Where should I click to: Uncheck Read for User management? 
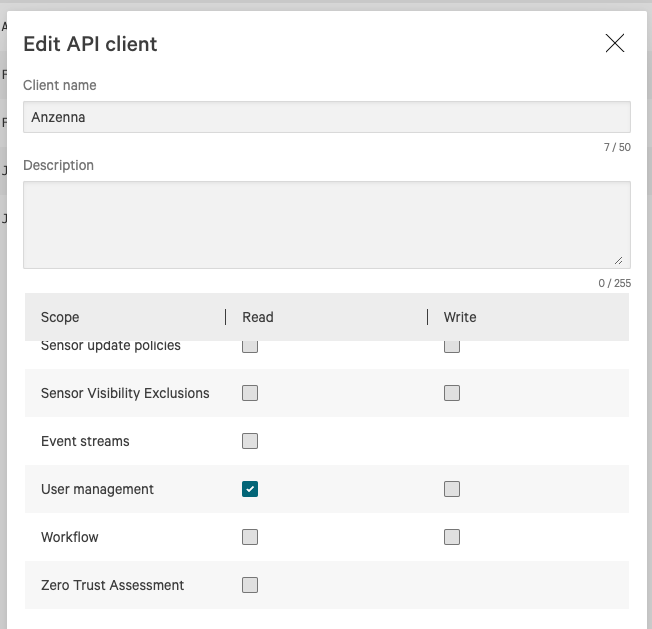pos(250,489)
